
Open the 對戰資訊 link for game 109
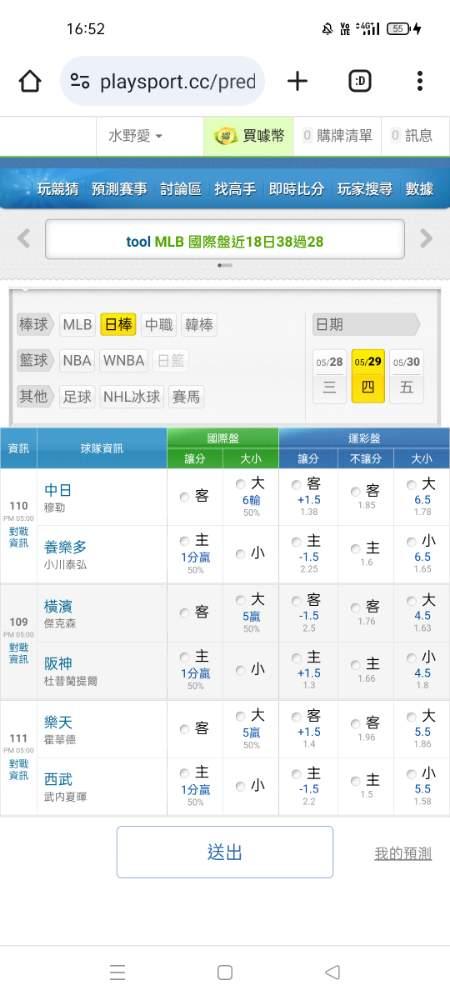coord(18,653)
